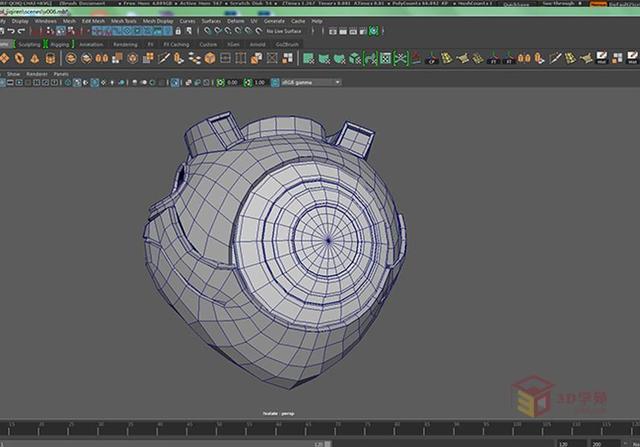Undo the last action in status line
The image size is (640, 447).
point(11,31)
